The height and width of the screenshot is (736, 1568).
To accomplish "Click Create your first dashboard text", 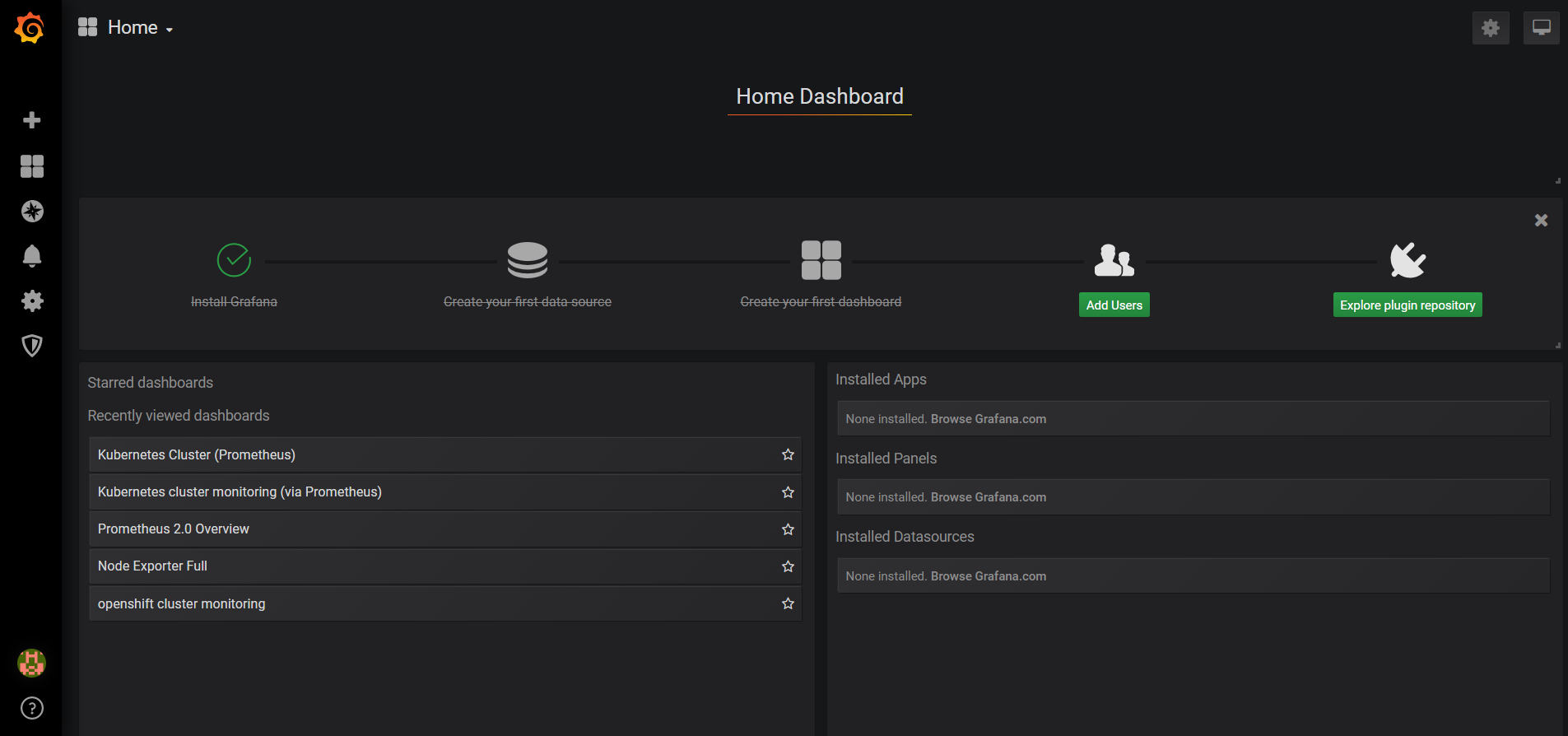I will 821,302.
